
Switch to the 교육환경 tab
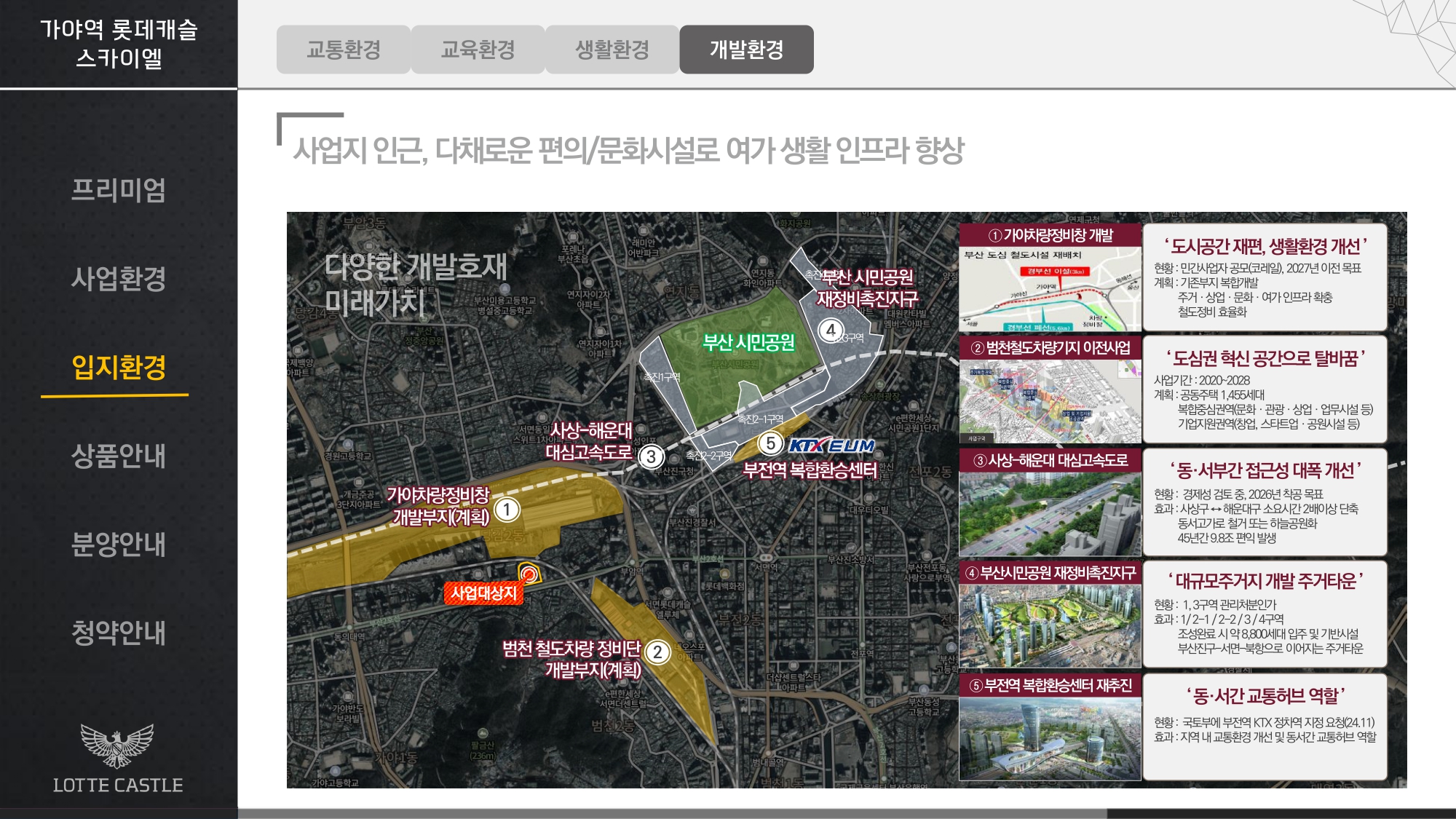coord(478,50)
